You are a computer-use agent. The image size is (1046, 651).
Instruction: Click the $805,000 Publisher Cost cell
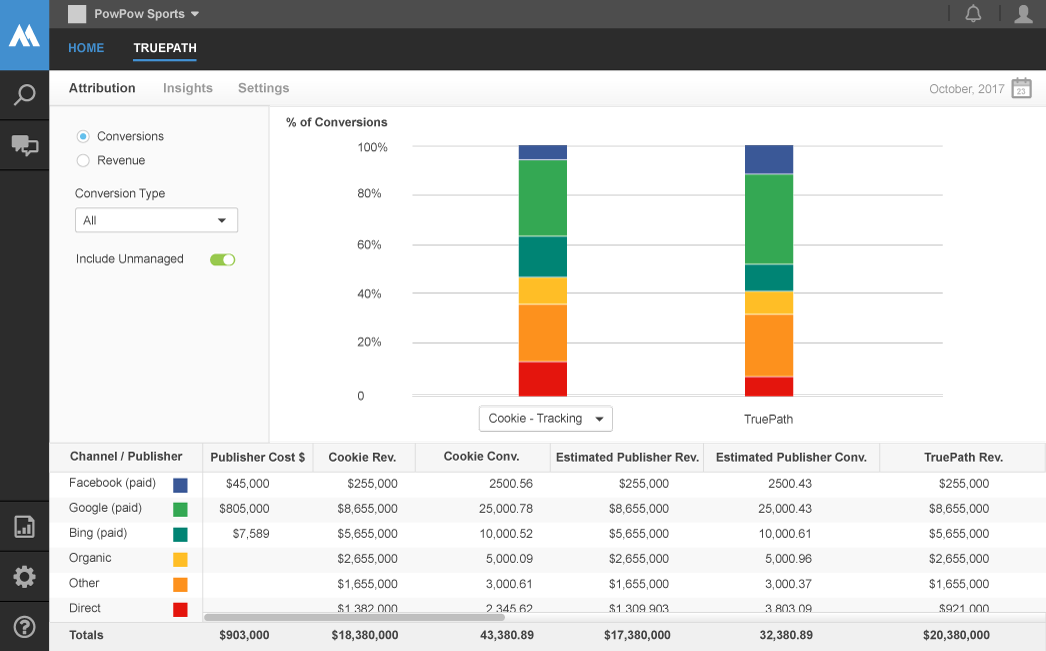[x=244, y=509]
